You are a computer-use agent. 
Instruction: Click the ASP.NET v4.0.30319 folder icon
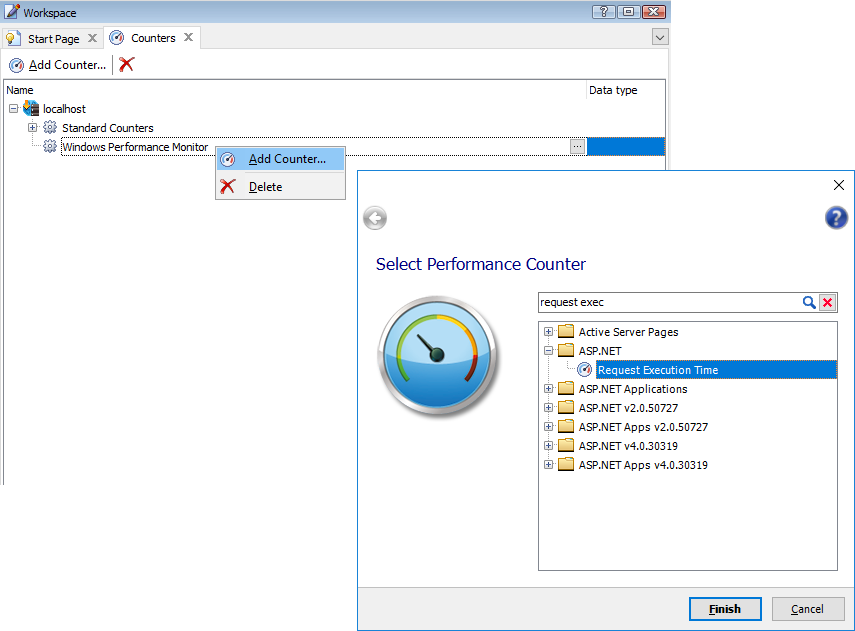tap(566, 445)
